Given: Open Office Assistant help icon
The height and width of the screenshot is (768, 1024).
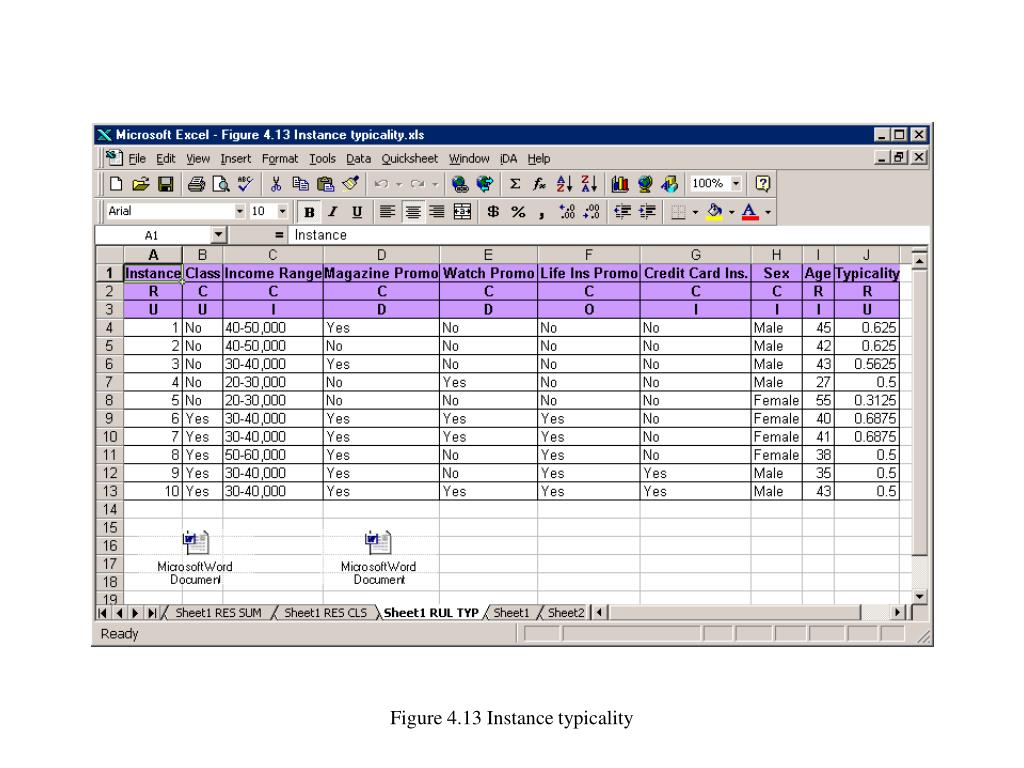Looking at the screenshot, I should pos(762,184).
